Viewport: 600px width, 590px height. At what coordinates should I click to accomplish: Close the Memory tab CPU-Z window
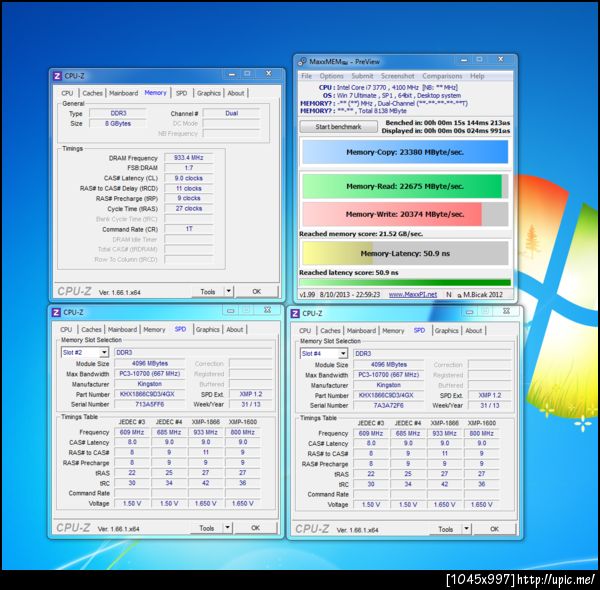click(x=269, y=73)
